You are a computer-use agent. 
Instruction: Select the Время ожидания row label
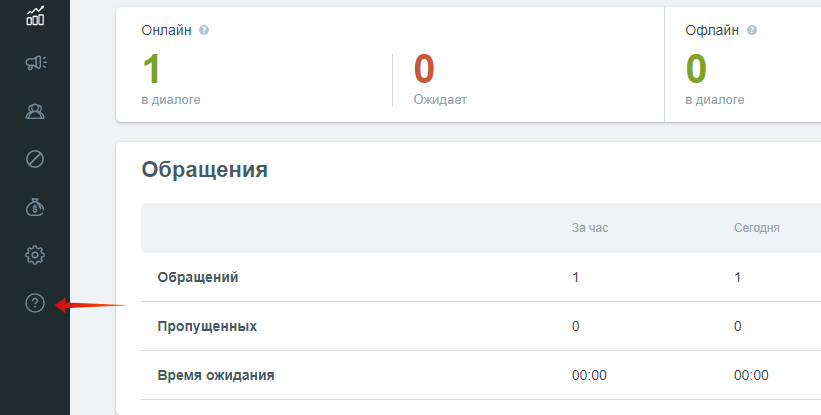click(216, 375)
